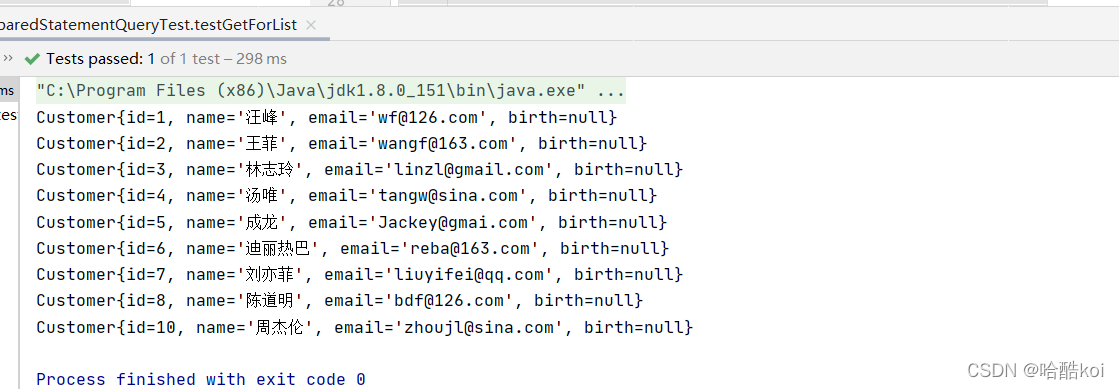Image resolution: width=1119 pixels, height=389 pixels.
Task: Select the Customer id=7 liuyifei@qq.com line
Action: [360, 274]
